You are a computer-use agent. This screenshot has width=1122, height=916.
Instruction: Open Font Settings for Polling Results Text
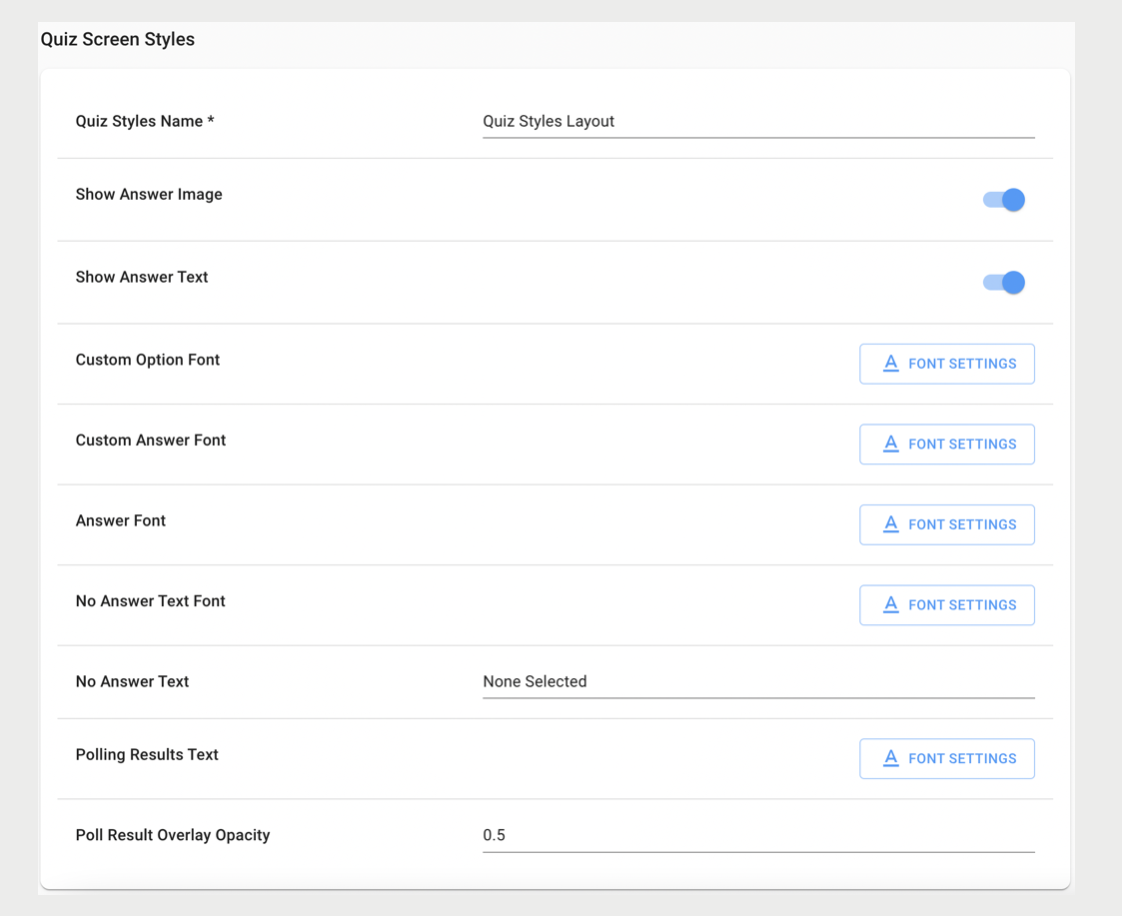pyautogui.click(x=947, y=759)
